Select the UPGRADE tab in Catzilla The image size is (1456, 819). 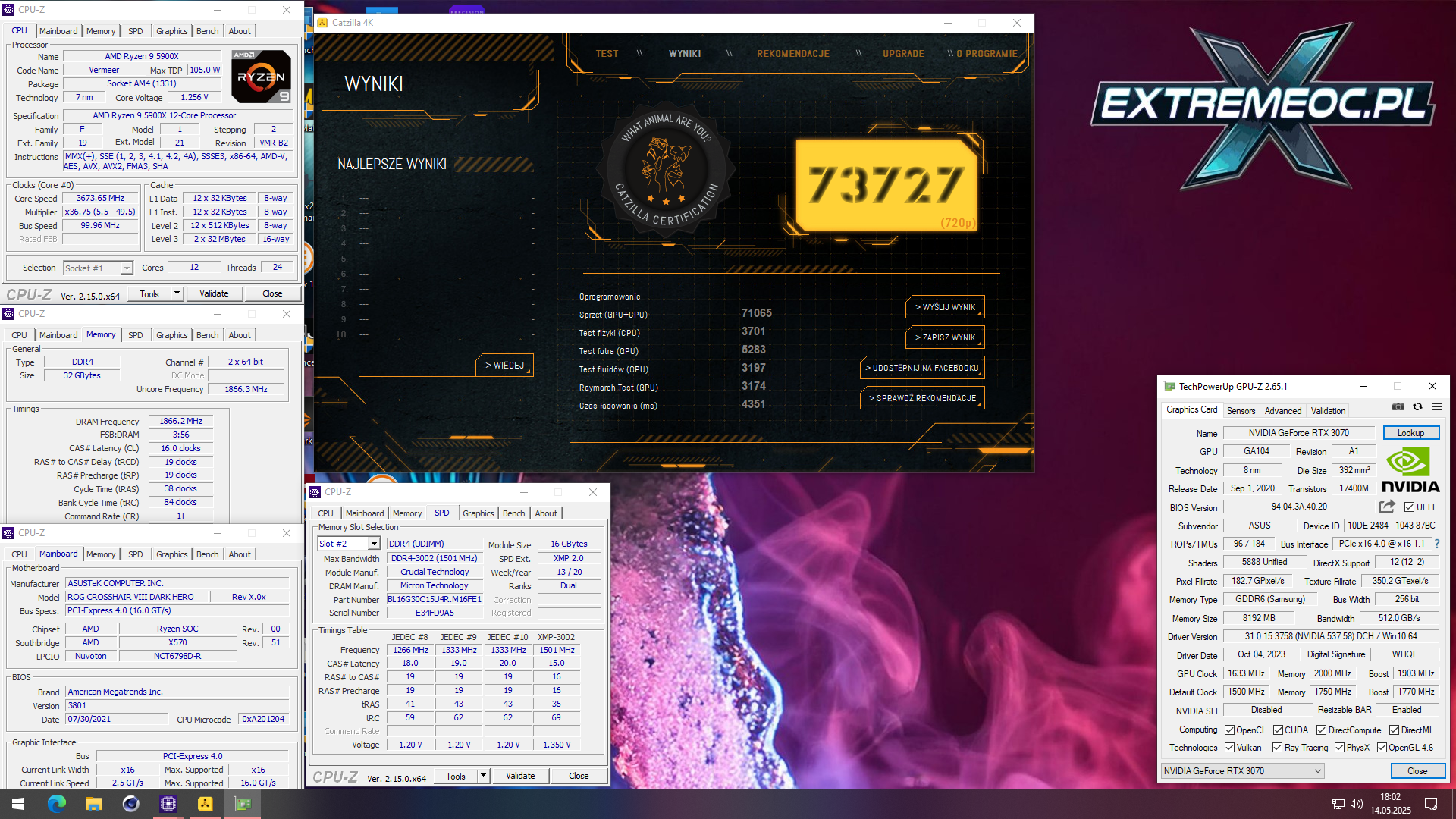903,54
